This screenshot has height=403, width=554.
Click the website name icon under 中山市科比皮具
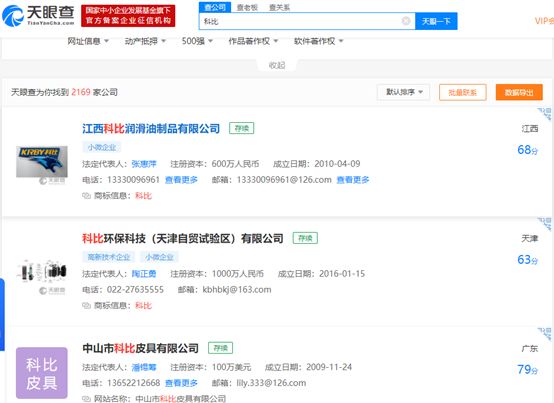(x=87, y=399)
